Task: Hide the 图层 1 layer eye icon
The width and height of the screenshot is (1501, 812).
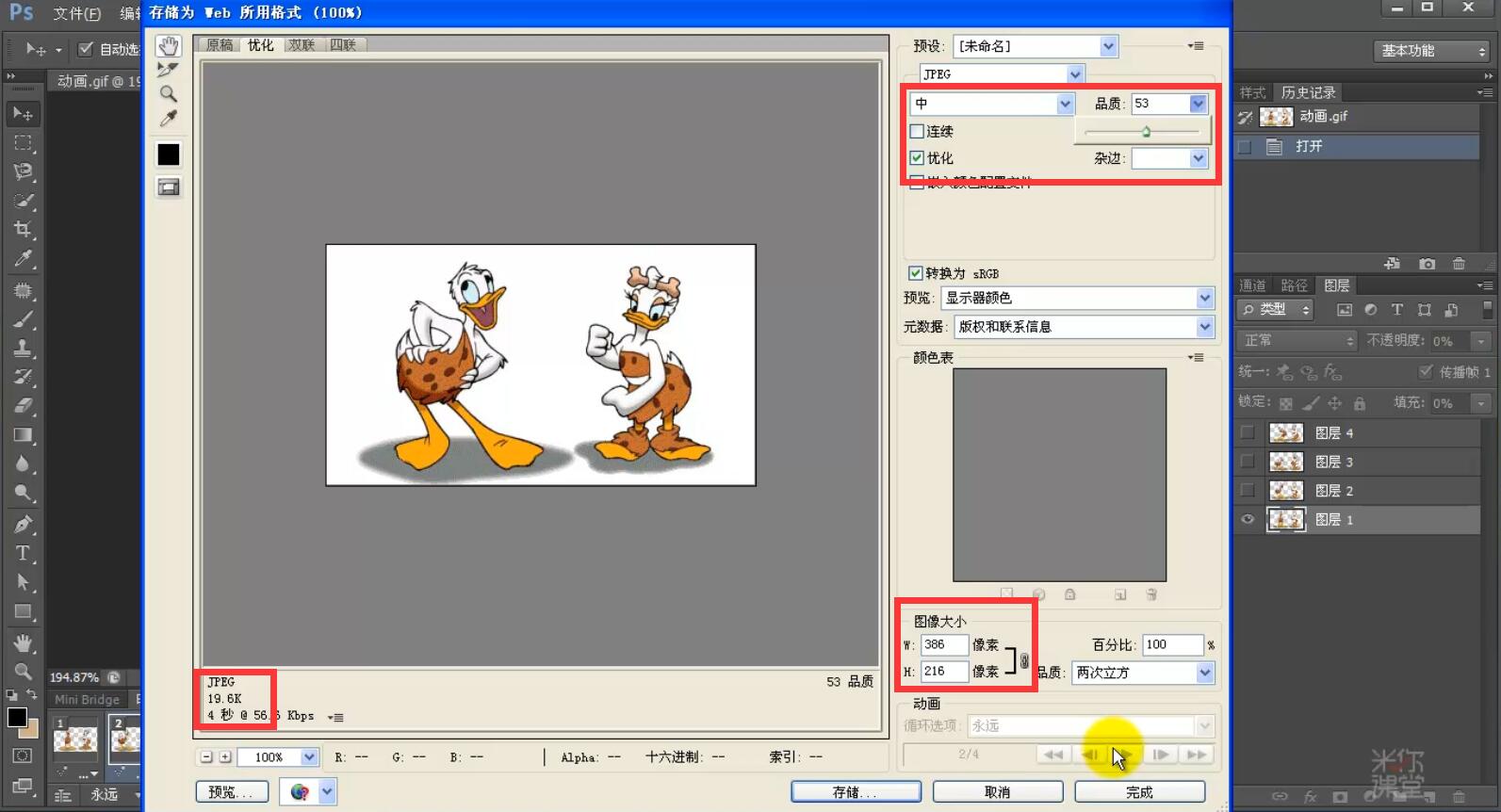Action: pyautogui.click(x=1248, y=519)
